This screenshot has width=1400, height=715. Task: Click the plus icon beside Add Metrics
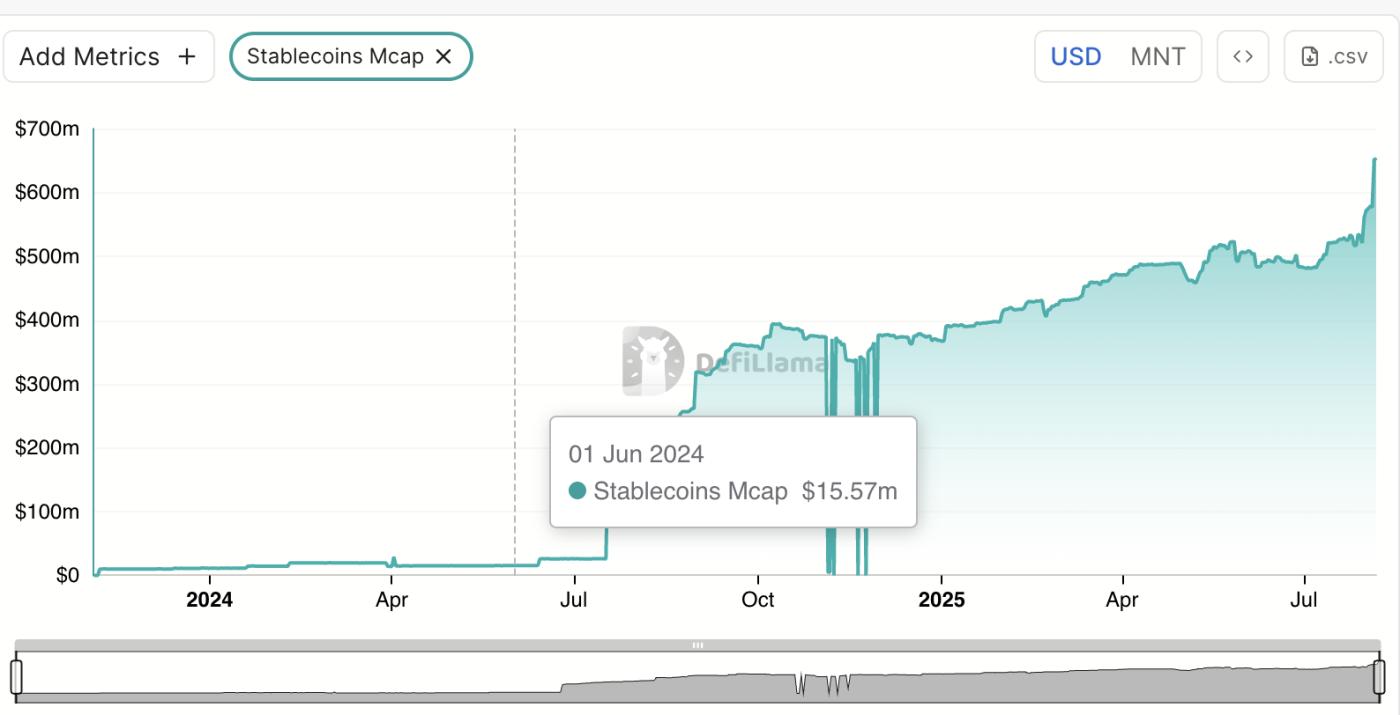[186, 56]
